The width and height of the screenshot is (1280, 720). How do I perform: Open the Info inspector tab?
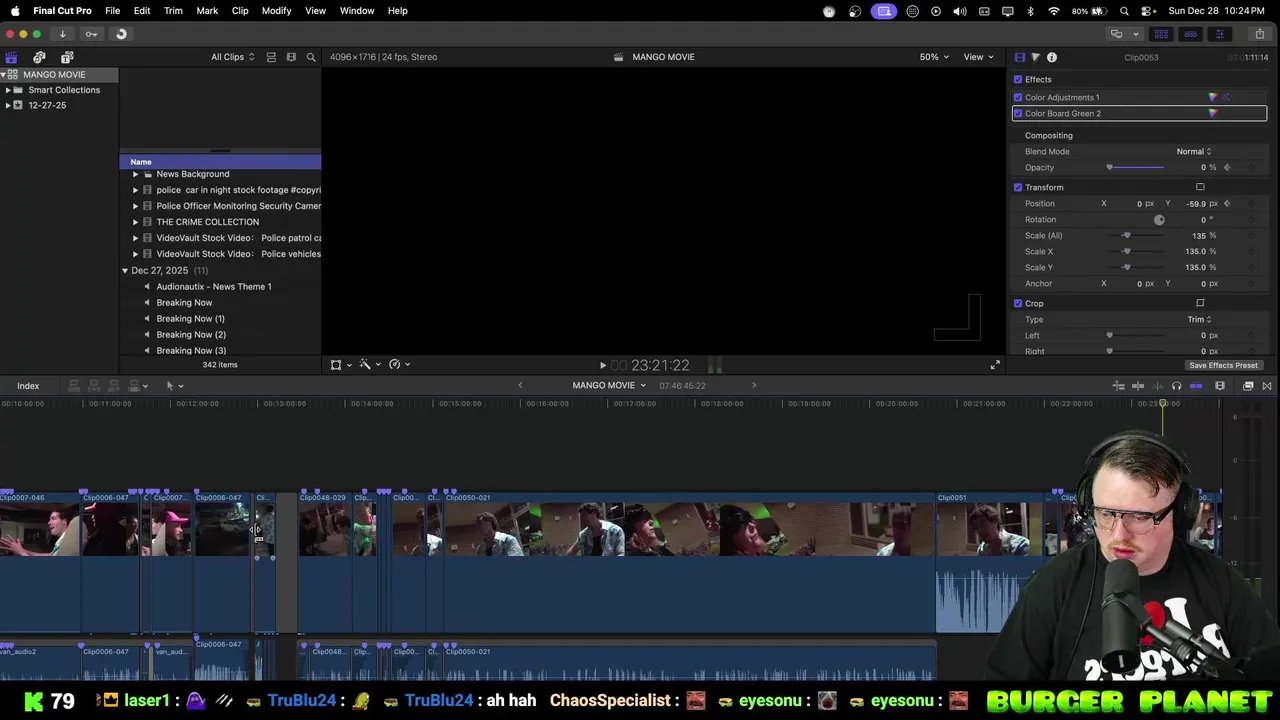coord(1051,57)
